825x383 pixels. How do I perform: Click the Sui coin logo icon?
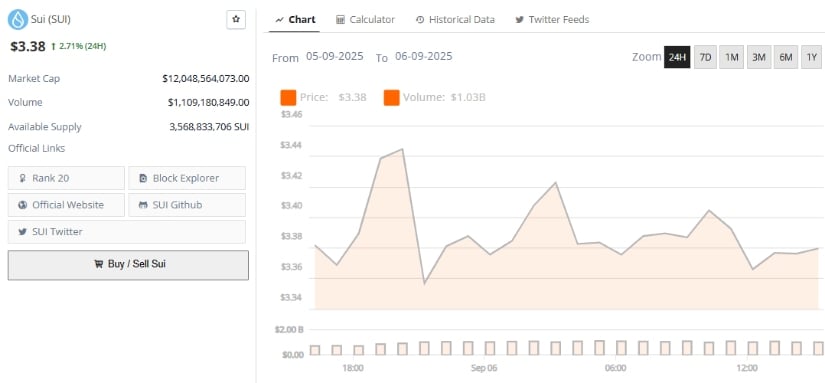[18, 19]
